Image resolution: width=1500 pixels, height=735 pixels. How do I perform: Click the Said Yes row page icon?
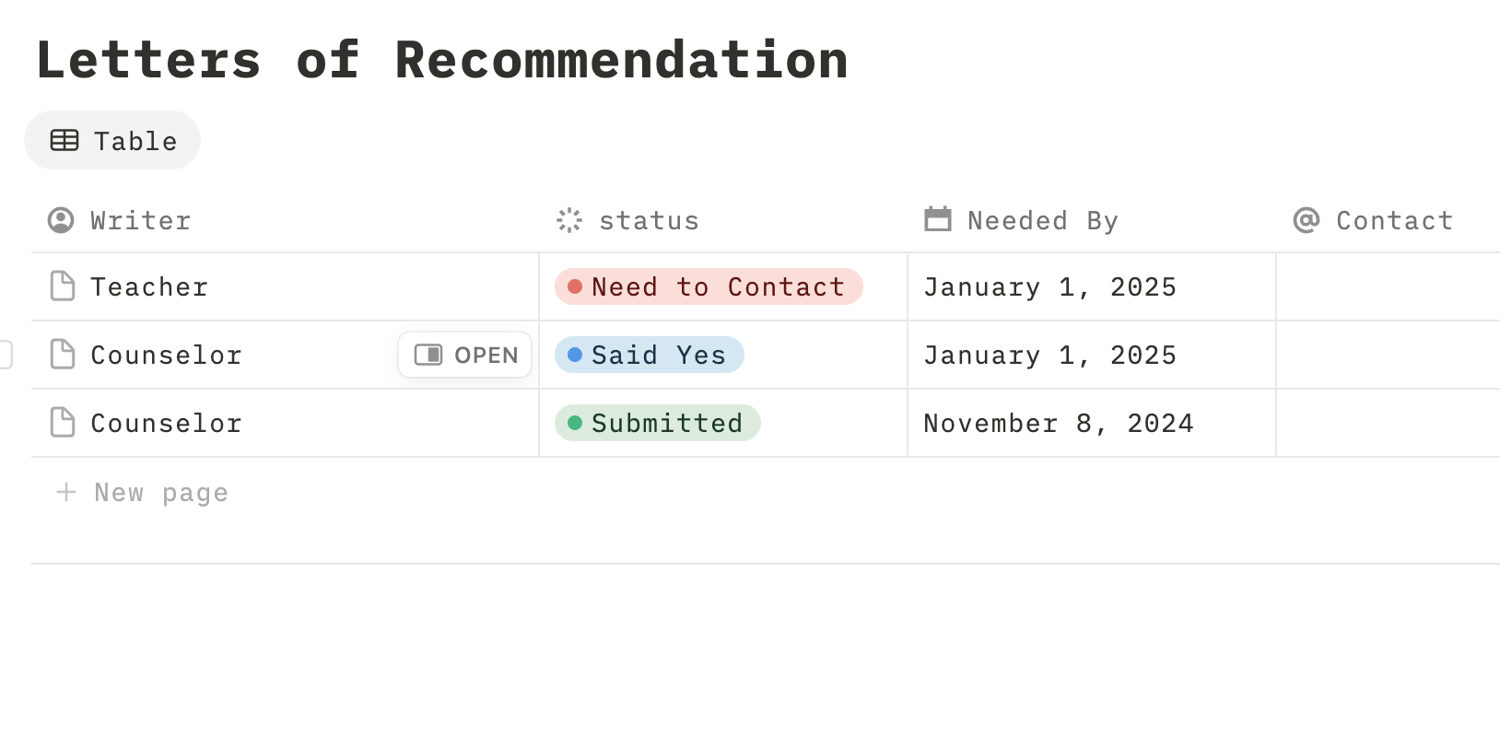pos(62,354)
